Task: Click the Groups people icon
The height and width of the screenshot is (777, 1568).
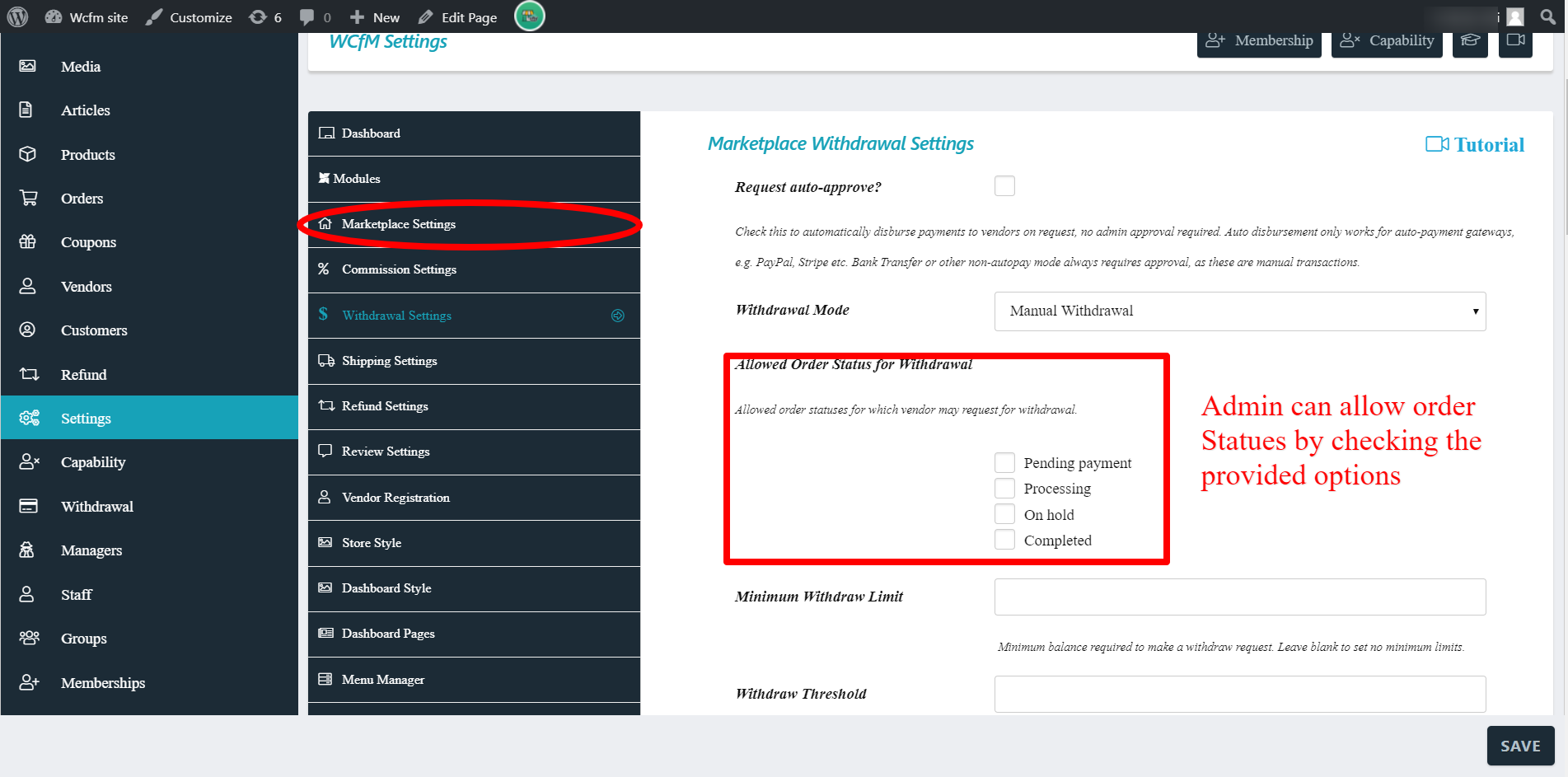Action: 29,638
